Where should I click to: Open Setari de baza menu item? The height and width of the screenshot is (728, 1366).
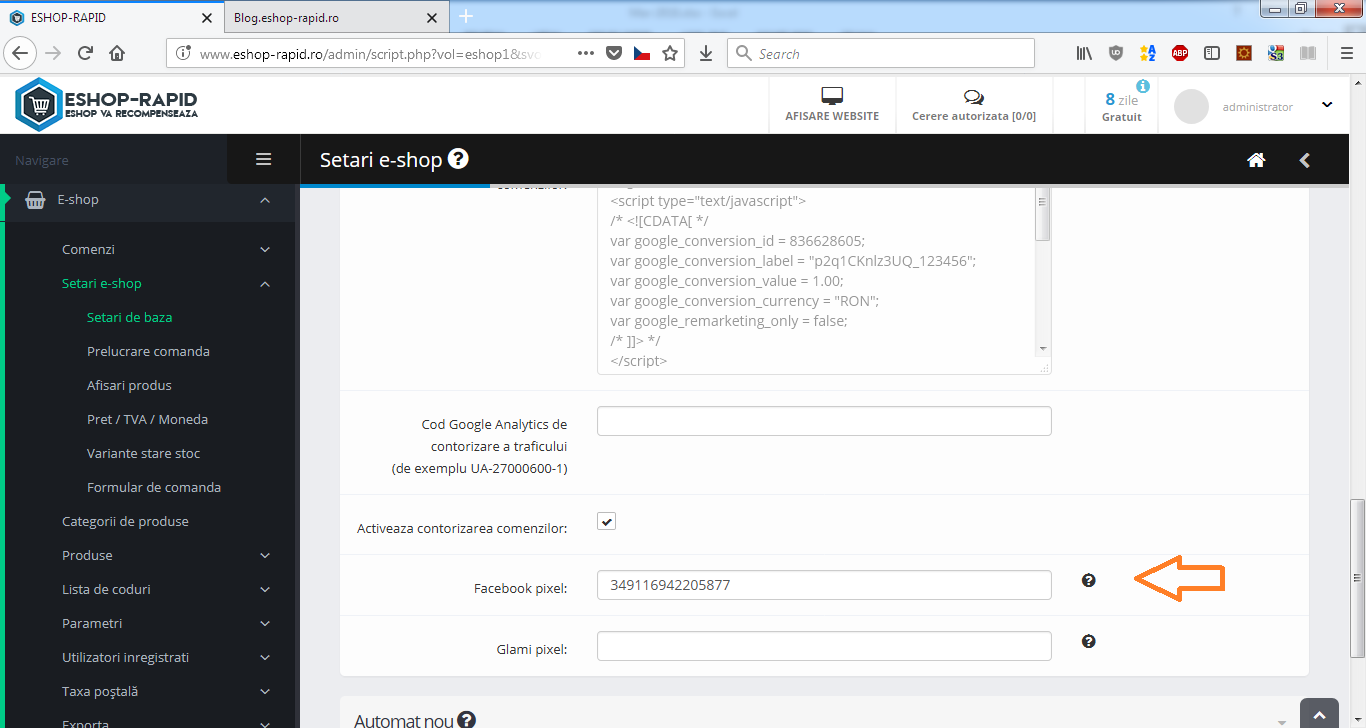(130, 317)
